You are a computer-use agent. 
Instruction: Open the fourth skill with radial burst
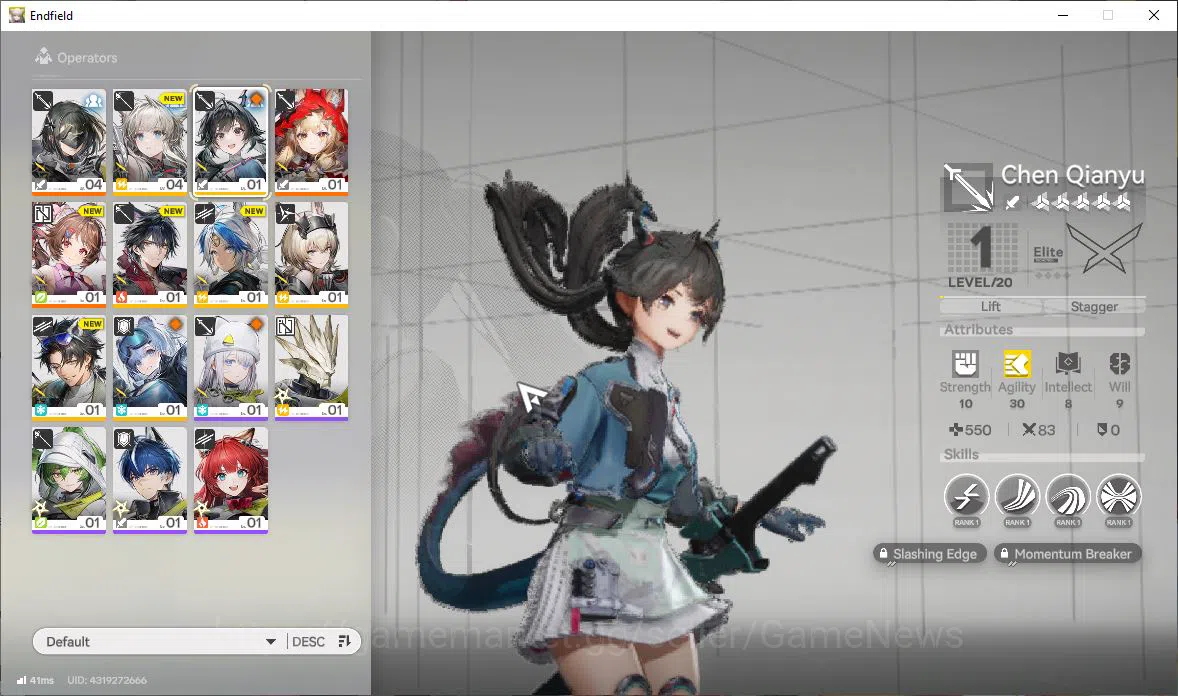point(1119,497)
